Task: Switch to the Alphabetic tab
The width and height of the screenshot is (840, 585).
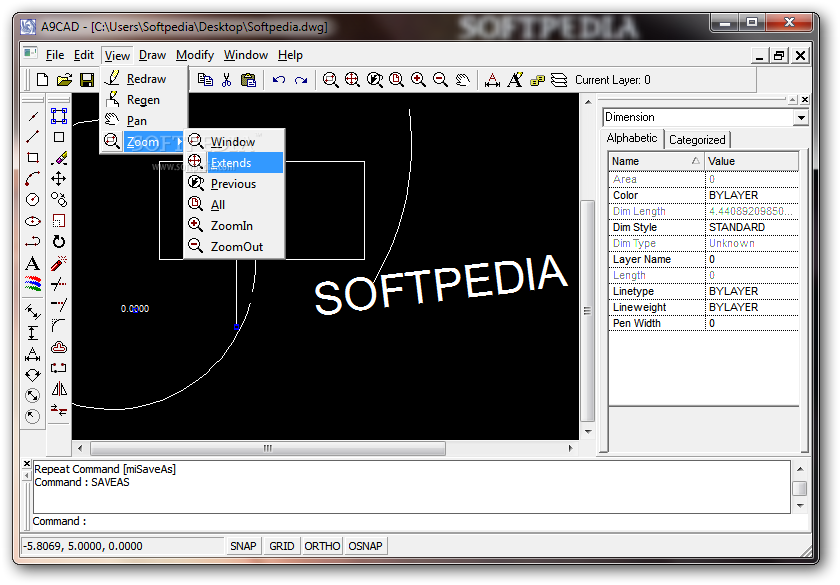Action: pos(632,138)
